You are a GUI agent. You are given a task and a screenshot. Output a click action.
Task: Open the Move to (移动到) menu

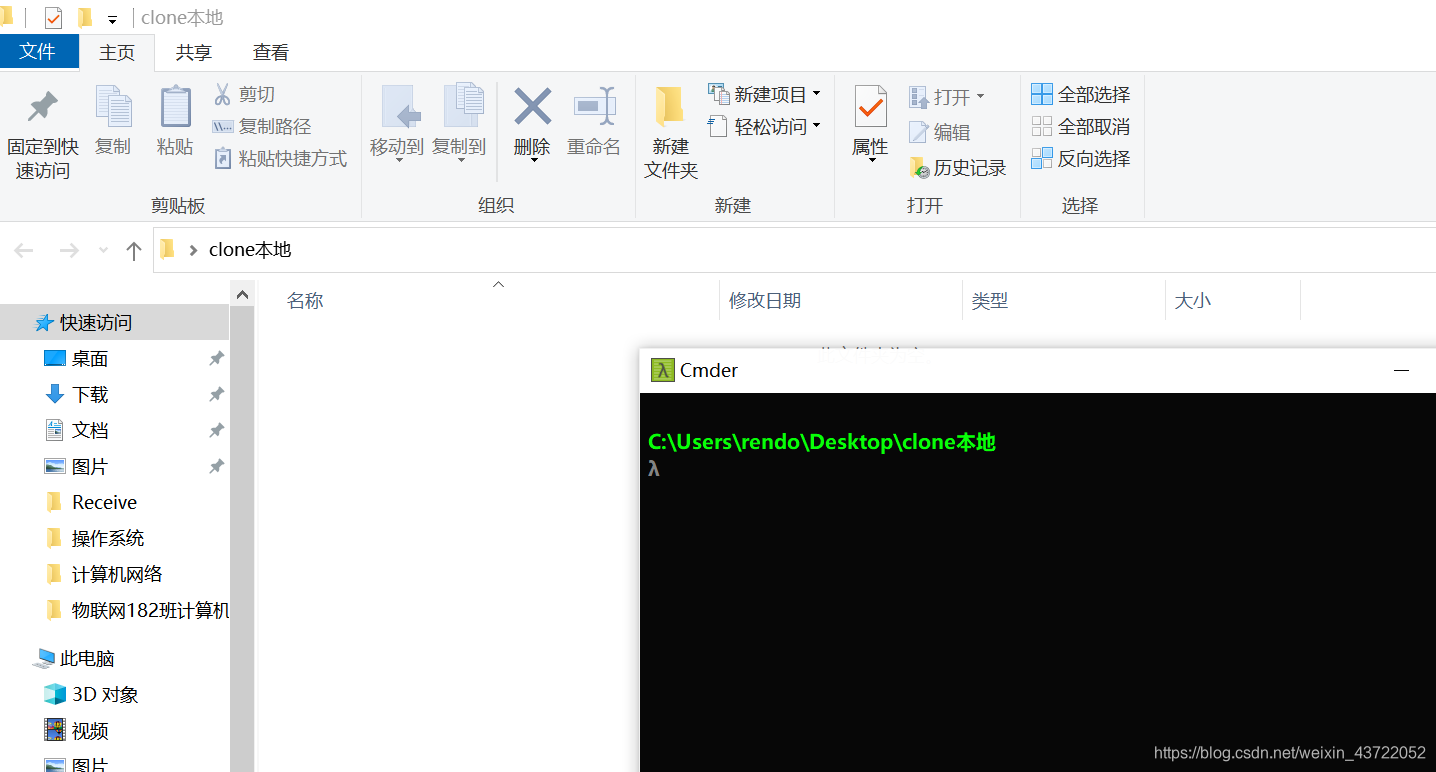pos(397,123)
